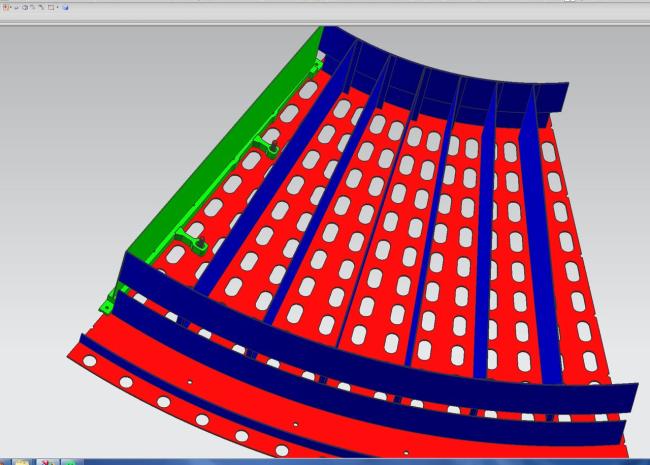Viewport: 650px width, 465px height.
Task: Select the curved blue flange at top
Action: [x=450, y=70]
